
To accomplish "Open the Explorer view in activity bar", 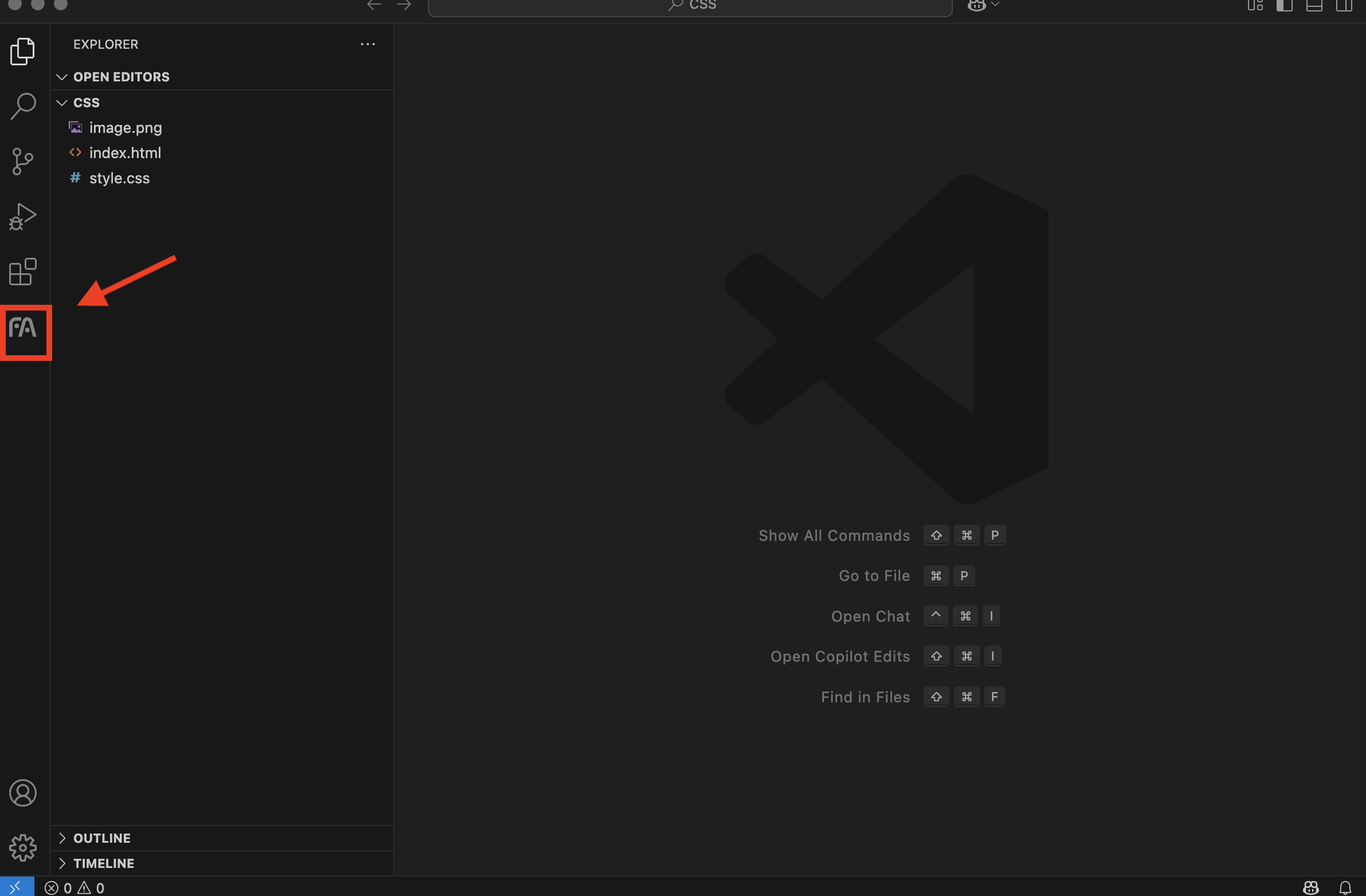I will point(23,52).
